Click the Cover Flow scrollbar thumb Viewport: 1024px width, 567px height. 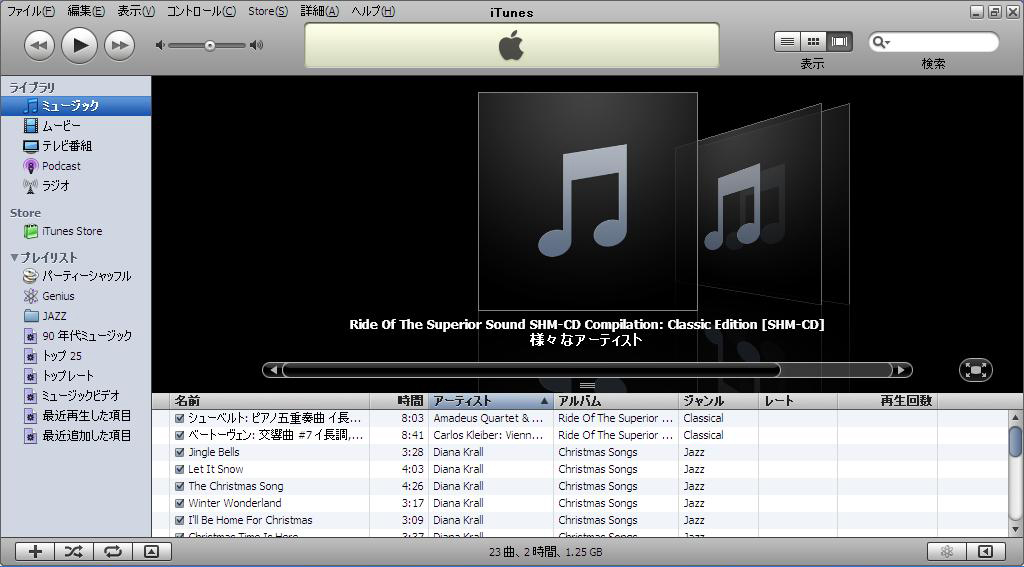pyautogui.click(x=532, y=370)
